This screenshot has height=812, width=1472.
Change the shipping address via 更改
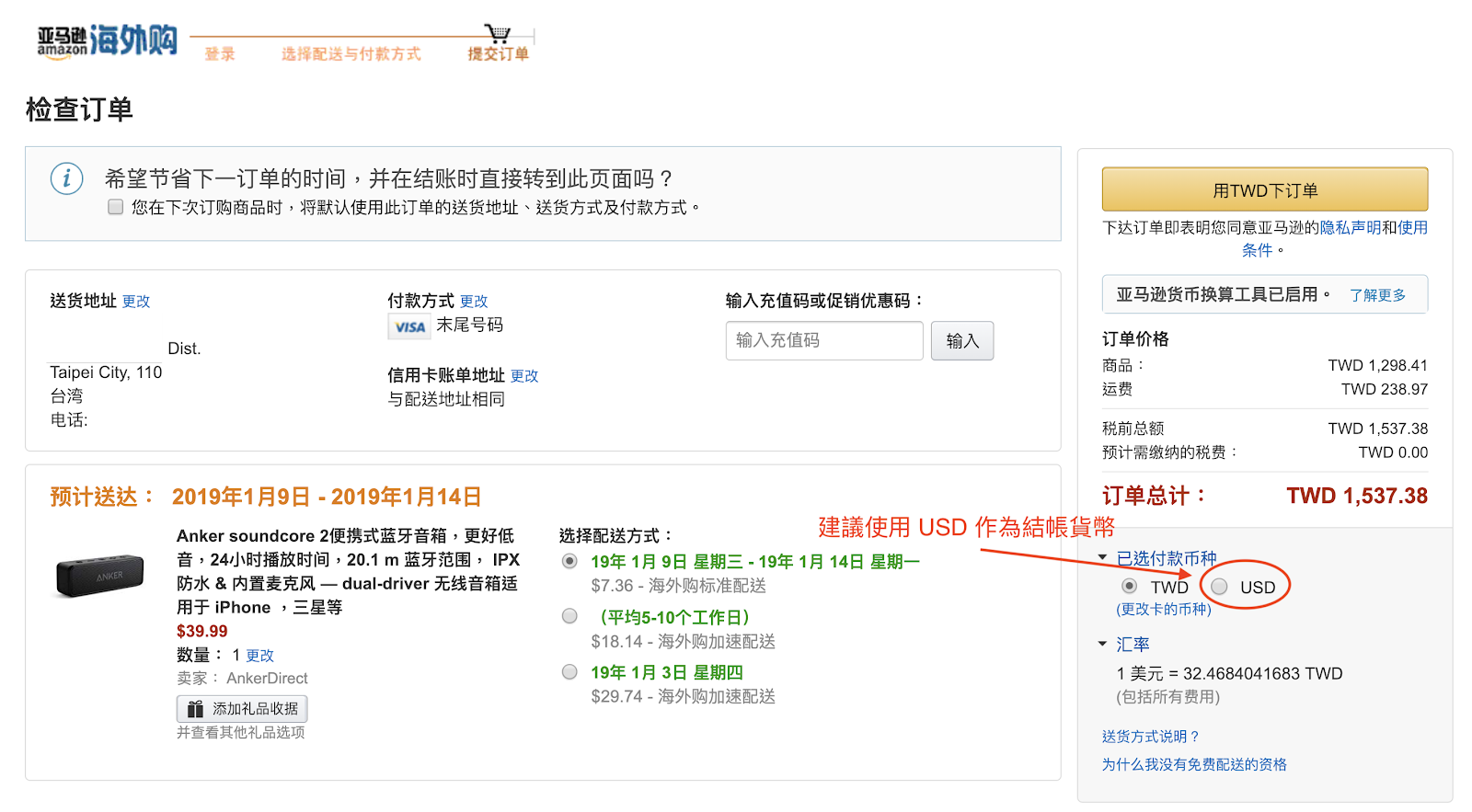coord(136,302)
